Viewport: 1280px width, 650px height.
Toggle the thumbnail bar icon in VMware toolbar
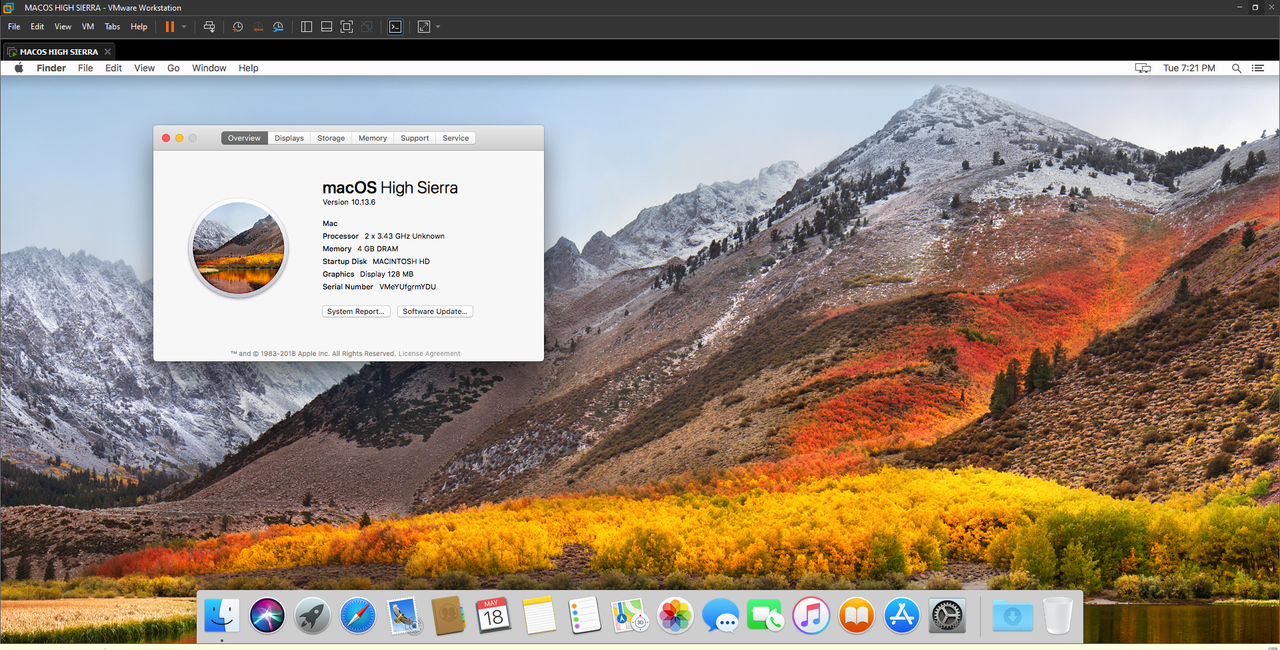point(326,27)
